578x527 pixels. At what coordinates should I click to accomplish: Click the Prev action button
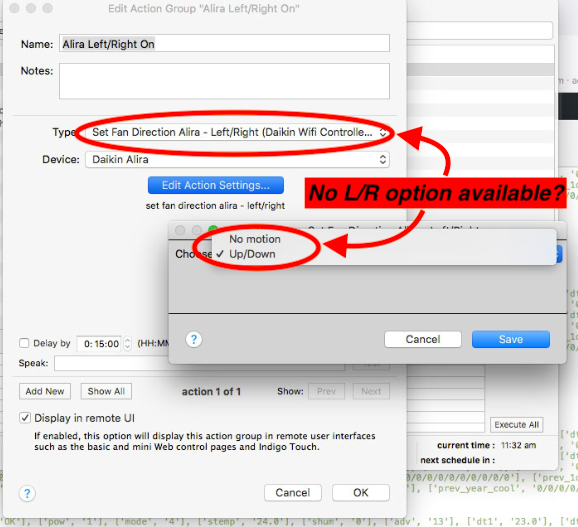pos(326,391)
